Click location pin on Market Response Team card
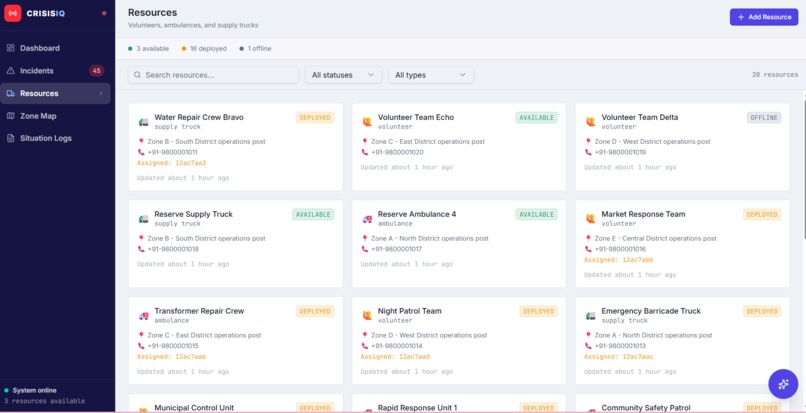The image size is (806, 413). coord(588,238)
